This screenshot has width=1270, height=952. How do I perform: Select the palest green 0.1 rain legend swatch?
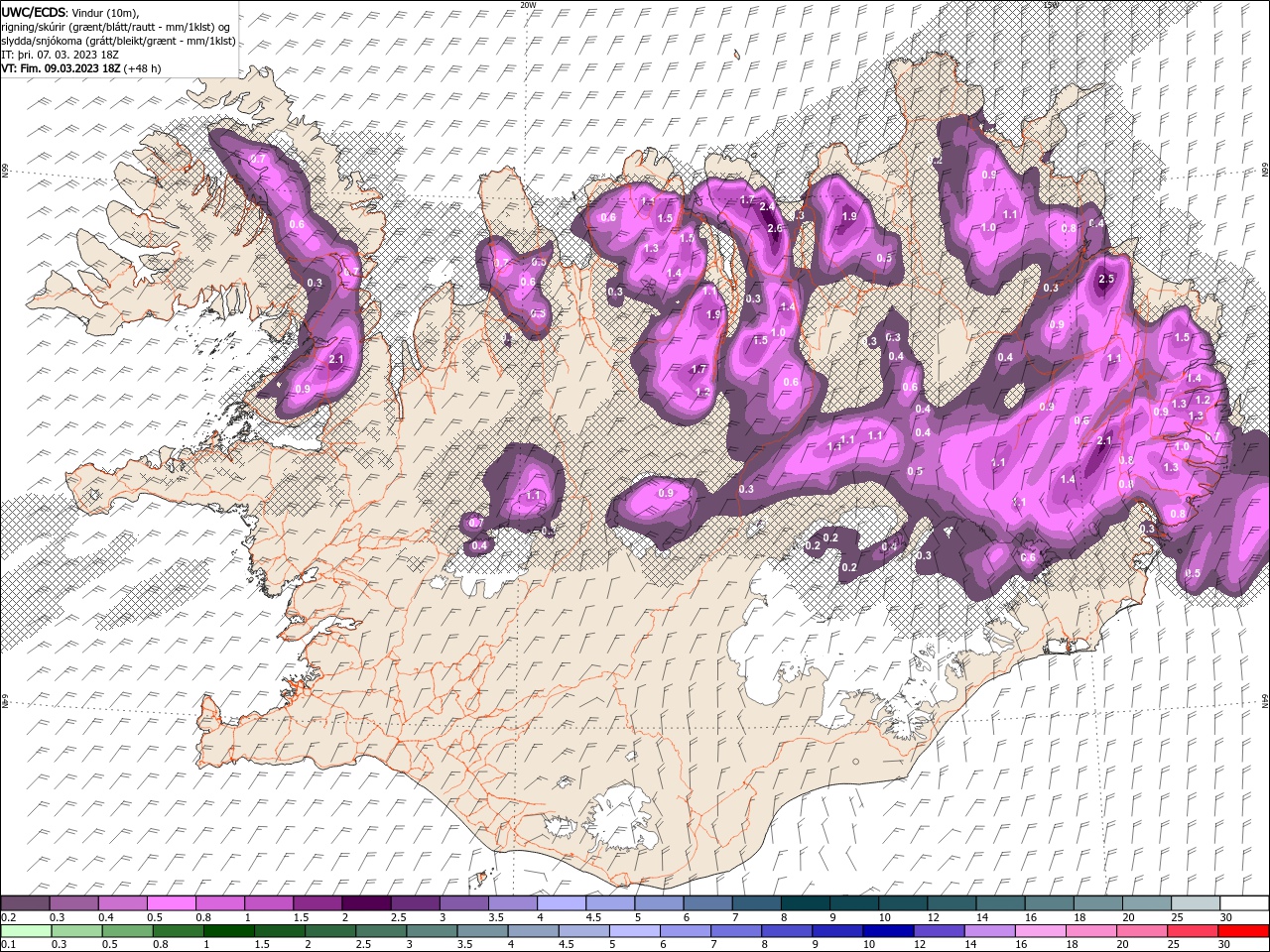[25, 931]
